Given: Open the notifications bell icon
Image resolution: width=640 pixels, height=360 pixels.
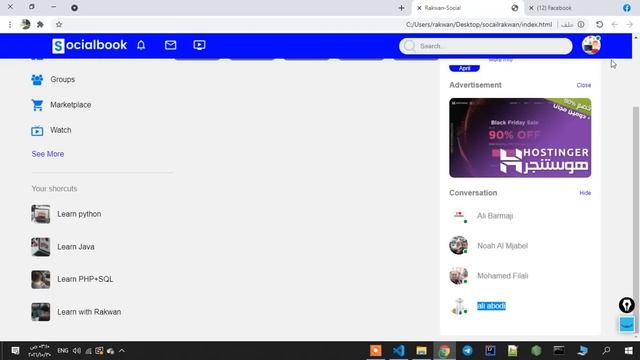Looking at the screenshot, I should point(141,45).
